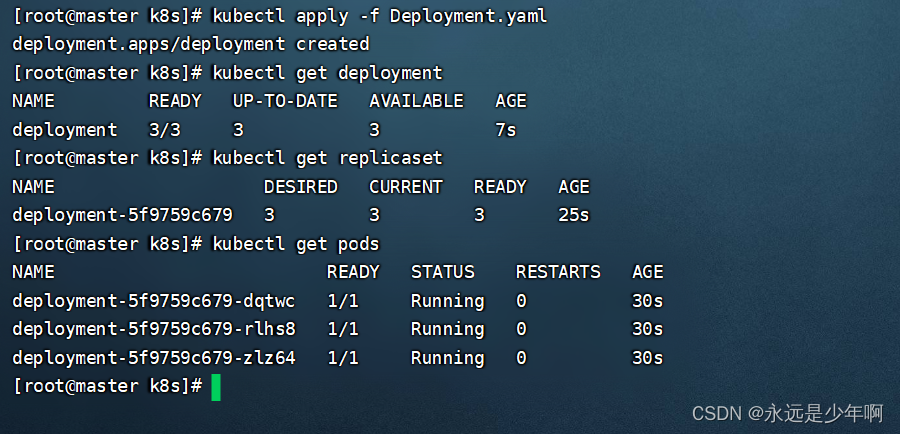
Task: Click the '30s' age of the rlhs8 pod
Action: 647,329
